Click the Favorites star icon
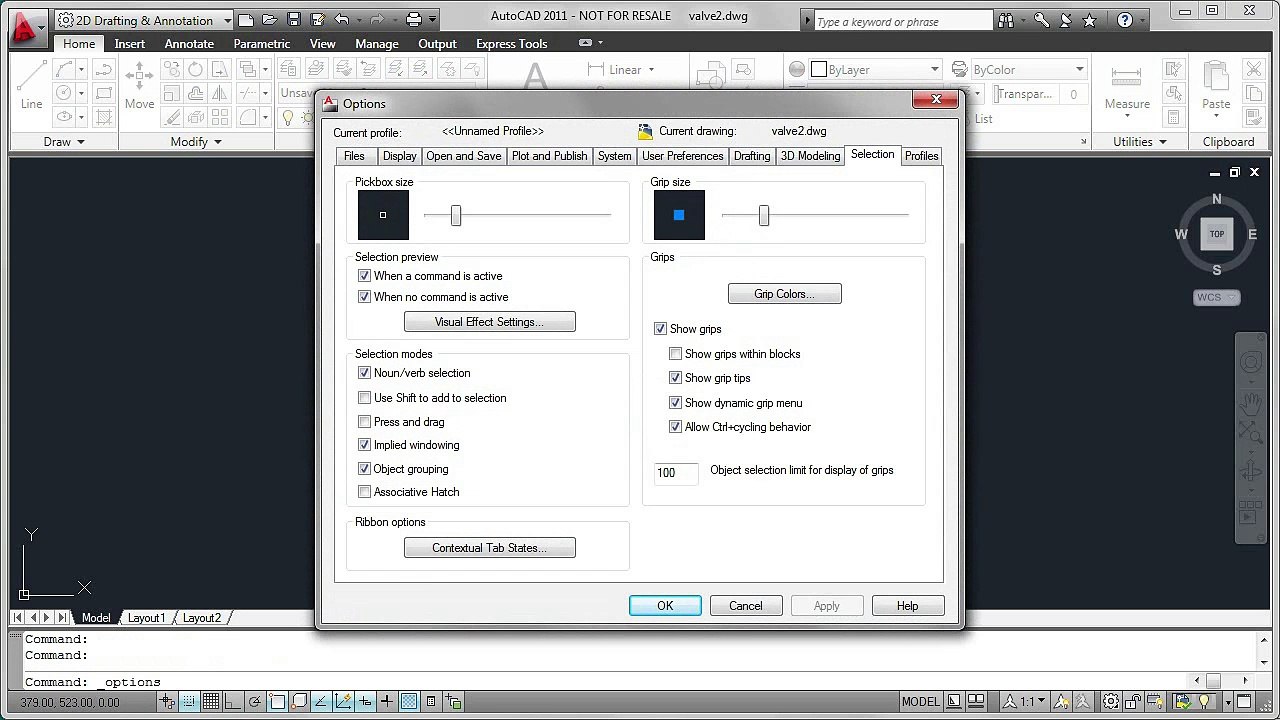 pos(1089,20)
